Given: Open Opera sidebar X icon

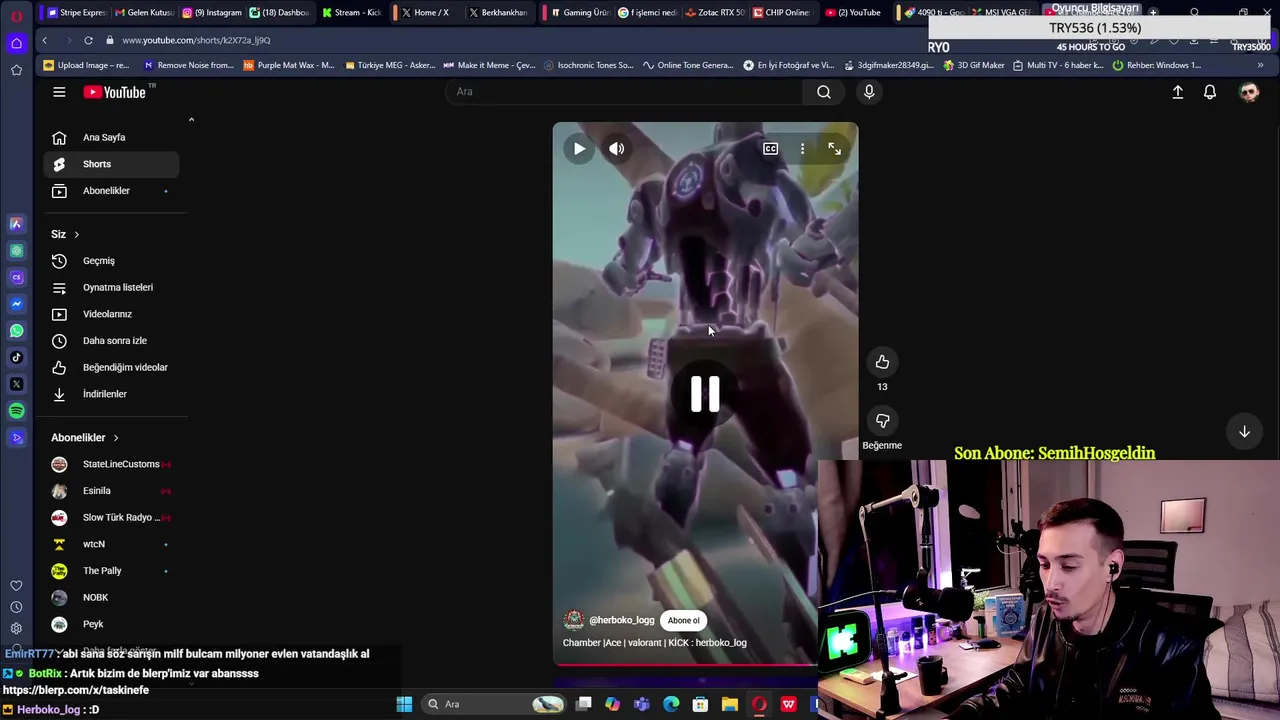Looking at the screenshot, I should click(x=16, y=384).
